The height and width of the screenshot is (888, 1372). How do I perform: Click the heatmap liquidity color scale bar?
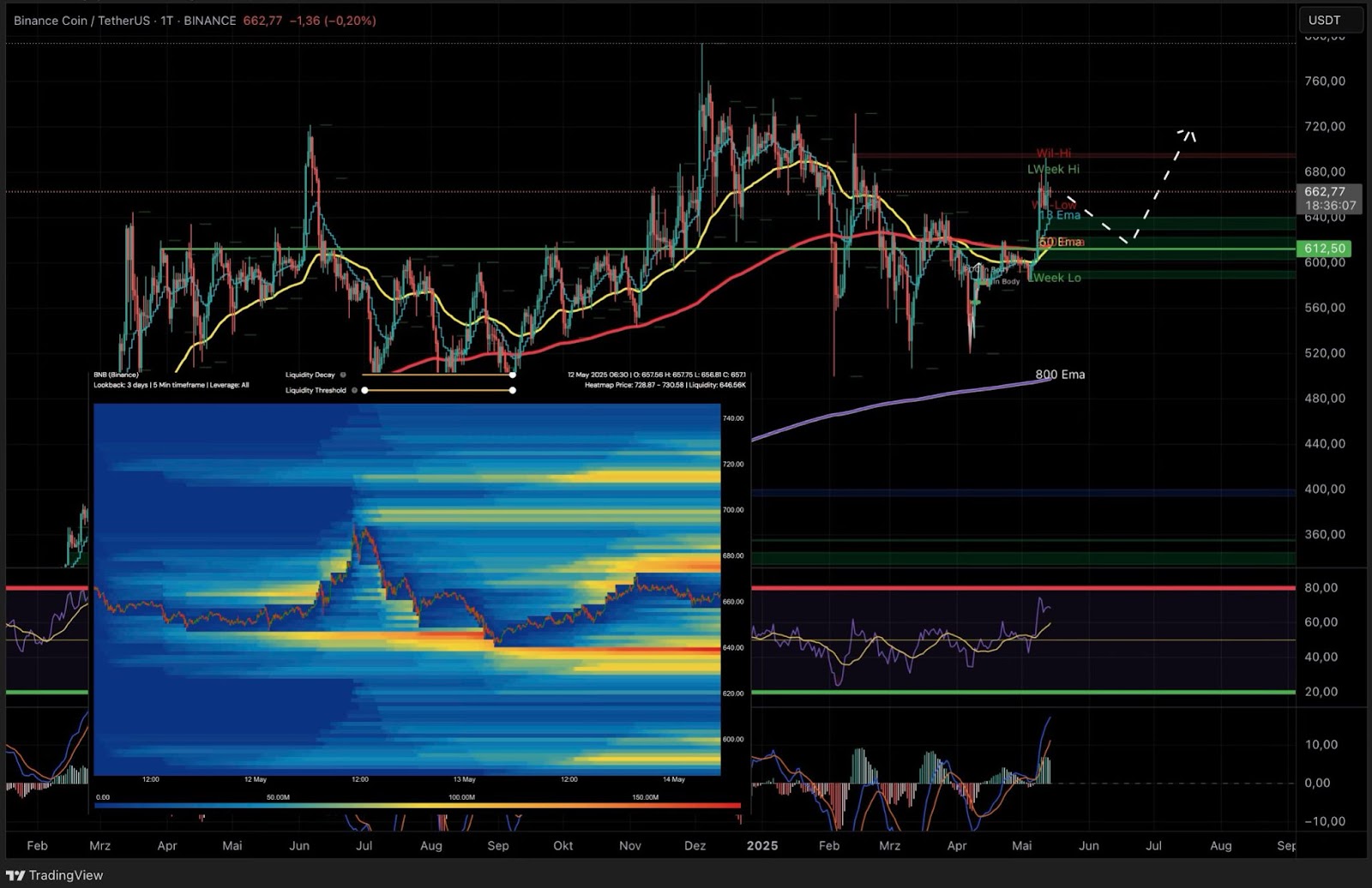pos(418,806)
